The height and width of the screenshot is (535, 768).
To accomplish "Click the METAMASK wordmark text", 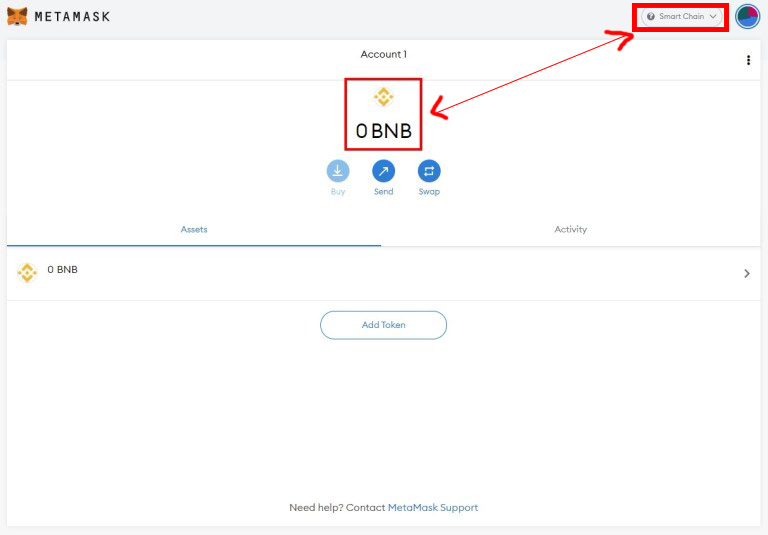I will tap(72, 17).
